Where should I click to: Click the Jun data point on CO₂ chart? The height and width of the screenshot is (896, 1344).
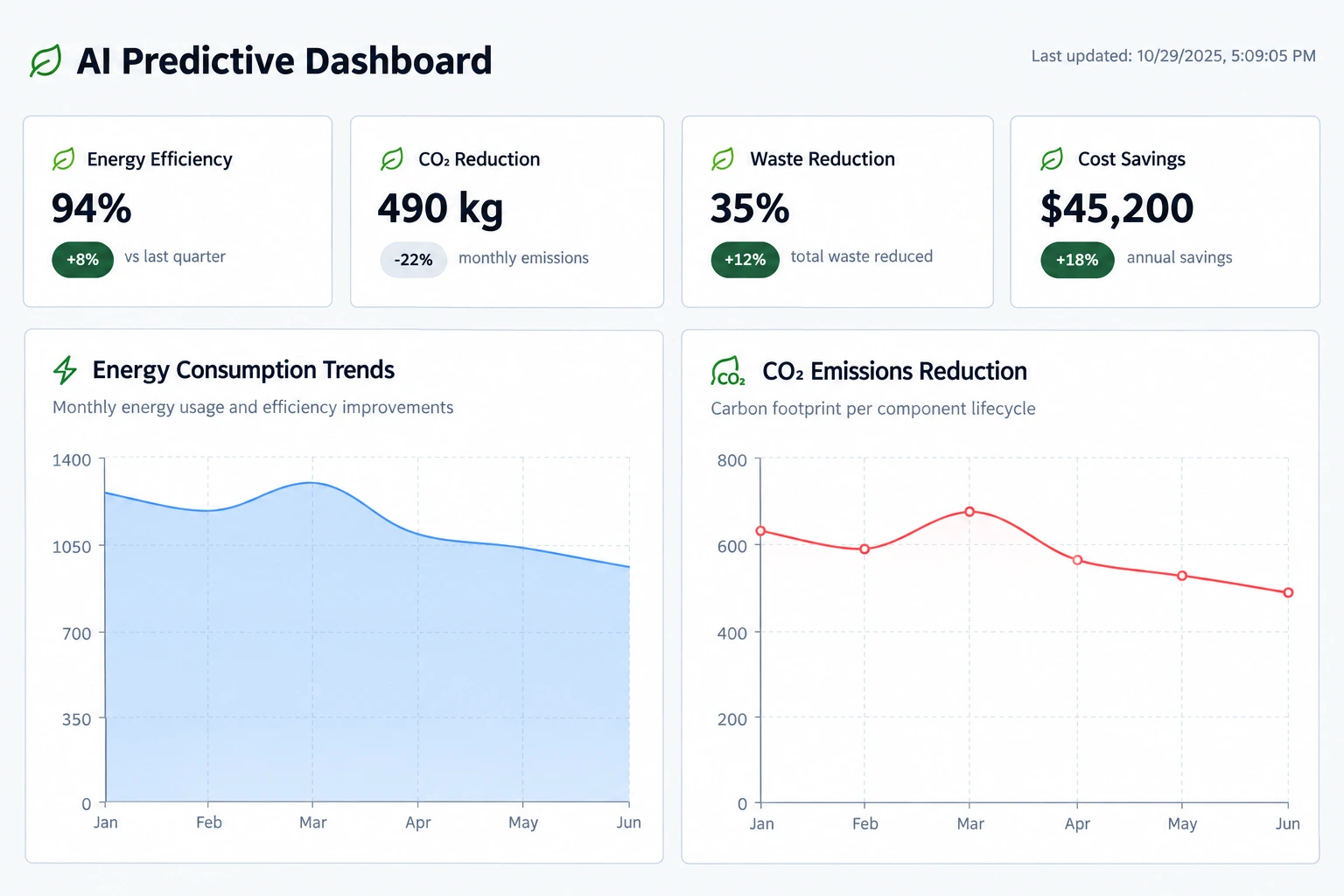pyautogui.click(x=1288, y=592)
